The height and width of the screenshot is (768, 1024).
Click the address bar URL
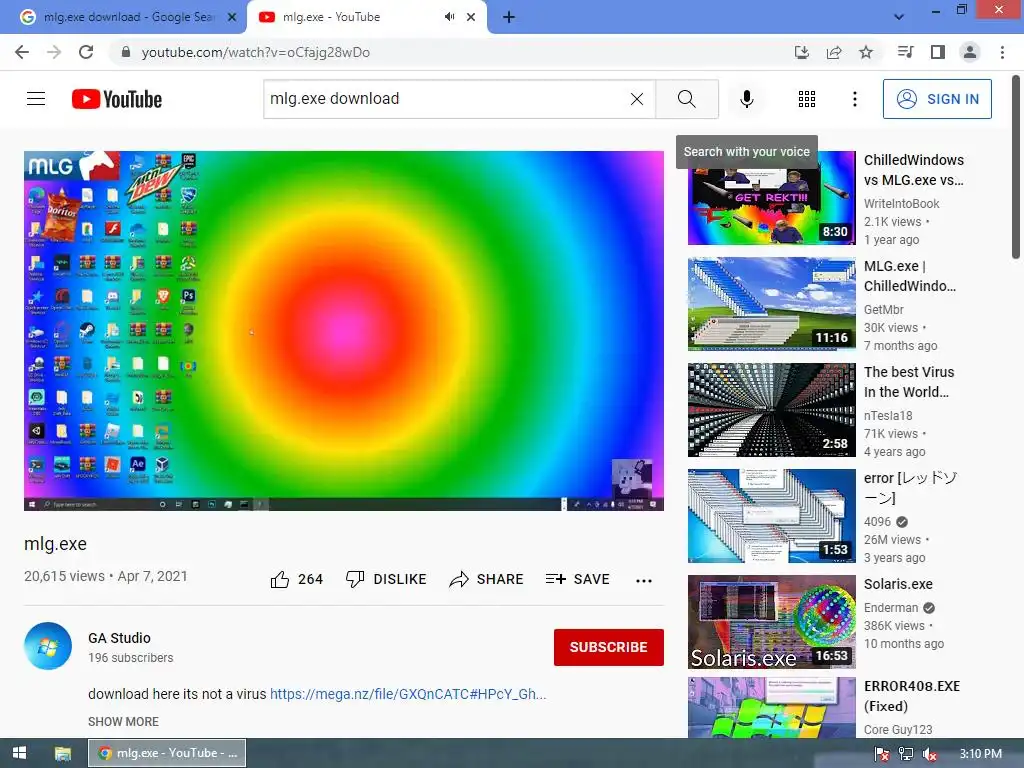pos(255,52)
